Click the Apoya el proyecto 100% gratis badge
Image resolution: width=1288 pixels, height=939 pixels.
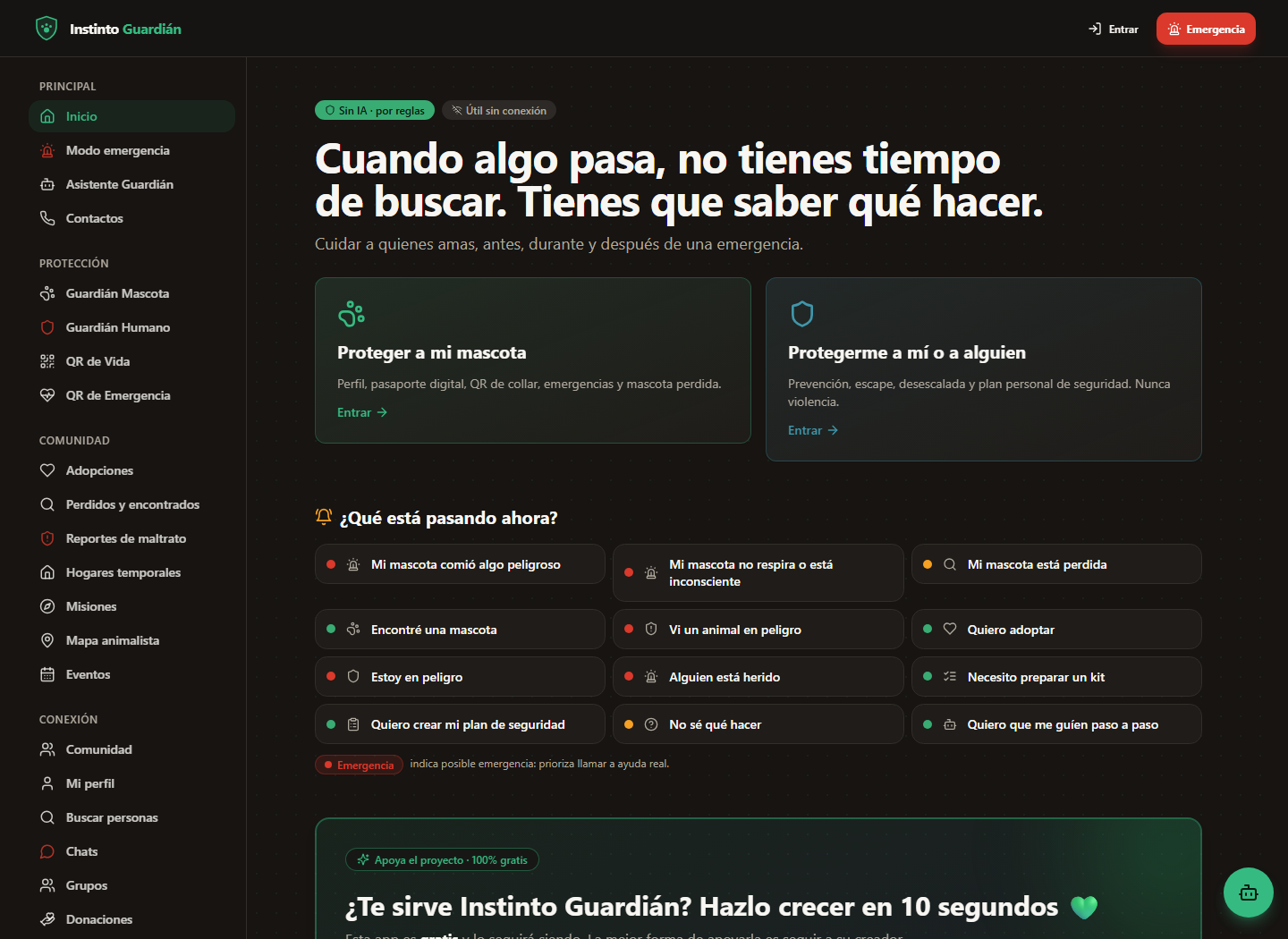click(x=442, y=859)
